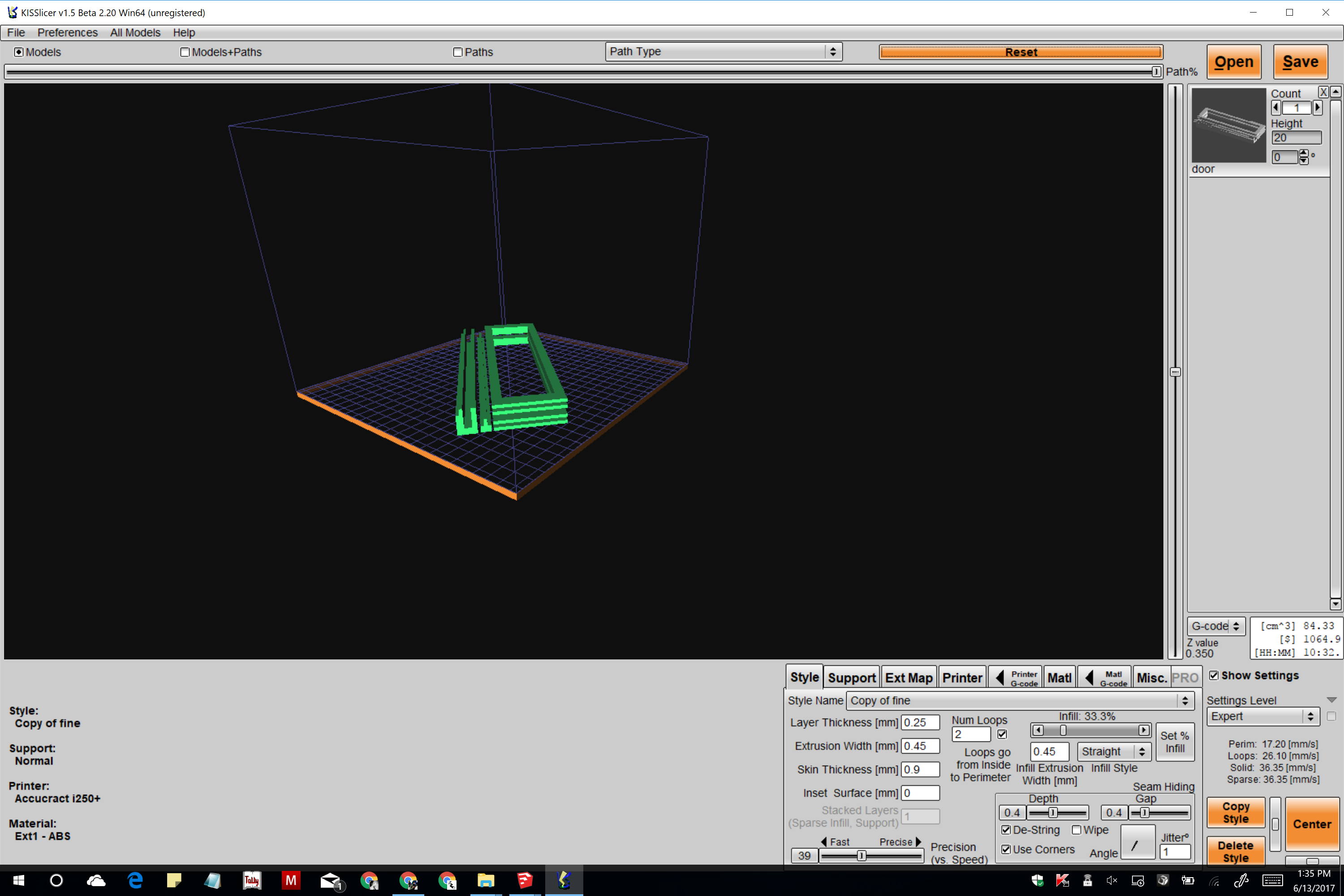Screen dimensions: 1344x896
Task: Click Set % Infill button
Action: tap(1175, 742)
